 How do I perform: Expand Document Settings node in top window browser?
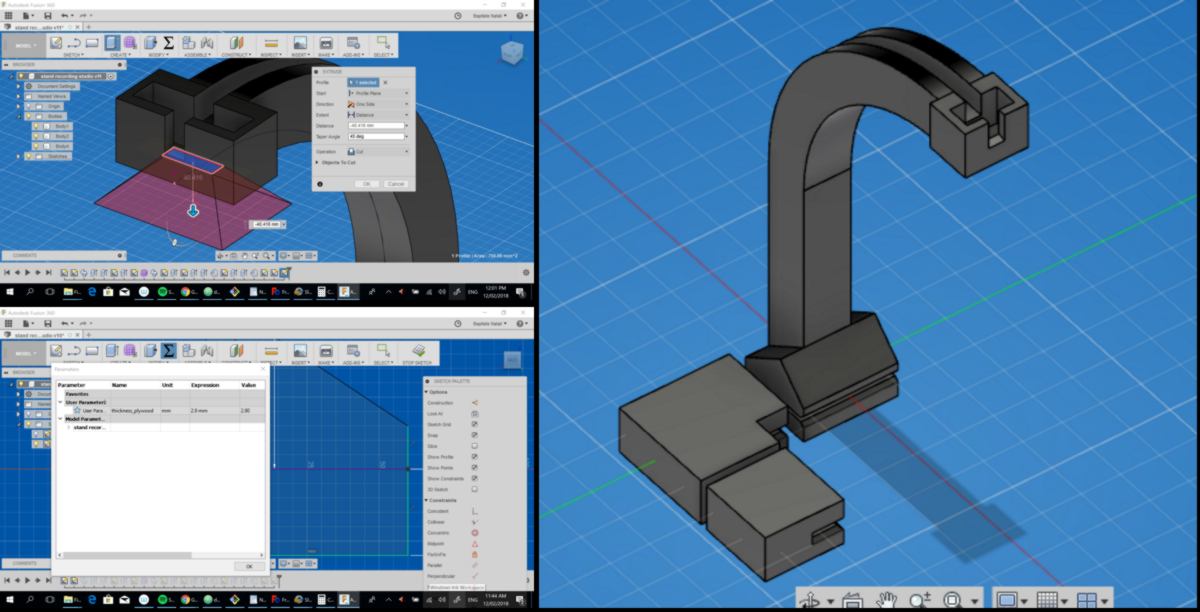coord(20,86)
